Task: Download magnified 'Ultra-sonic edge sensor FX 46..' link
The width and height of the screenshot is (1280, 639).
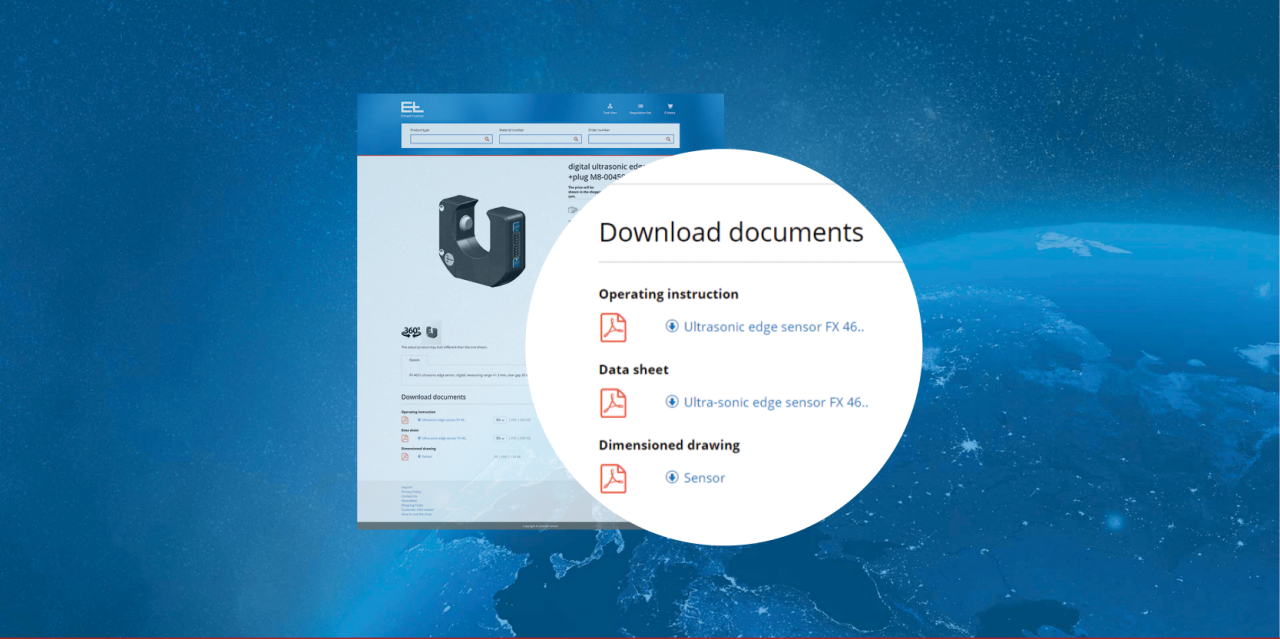Action: click(x=767, y=402)
